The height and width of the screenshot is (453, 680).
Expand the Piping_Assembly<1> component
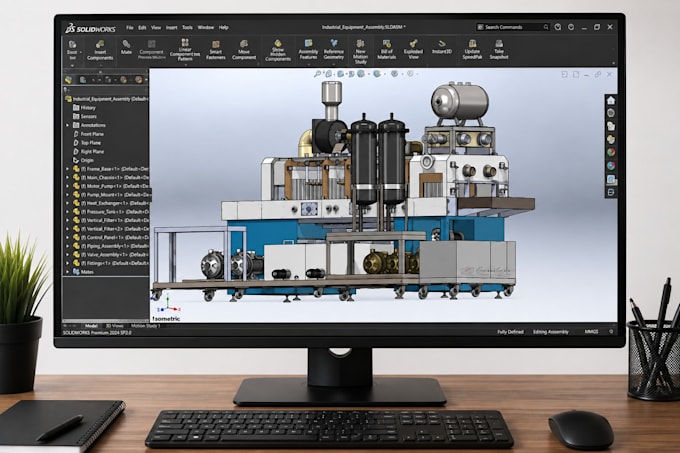(67, 246)
